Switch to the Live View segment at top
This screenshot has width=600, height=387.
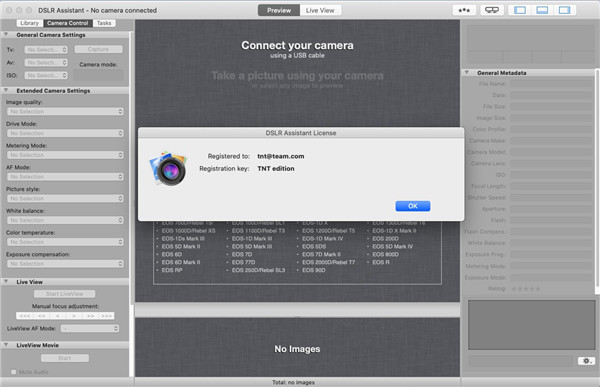tap(320, 10)
